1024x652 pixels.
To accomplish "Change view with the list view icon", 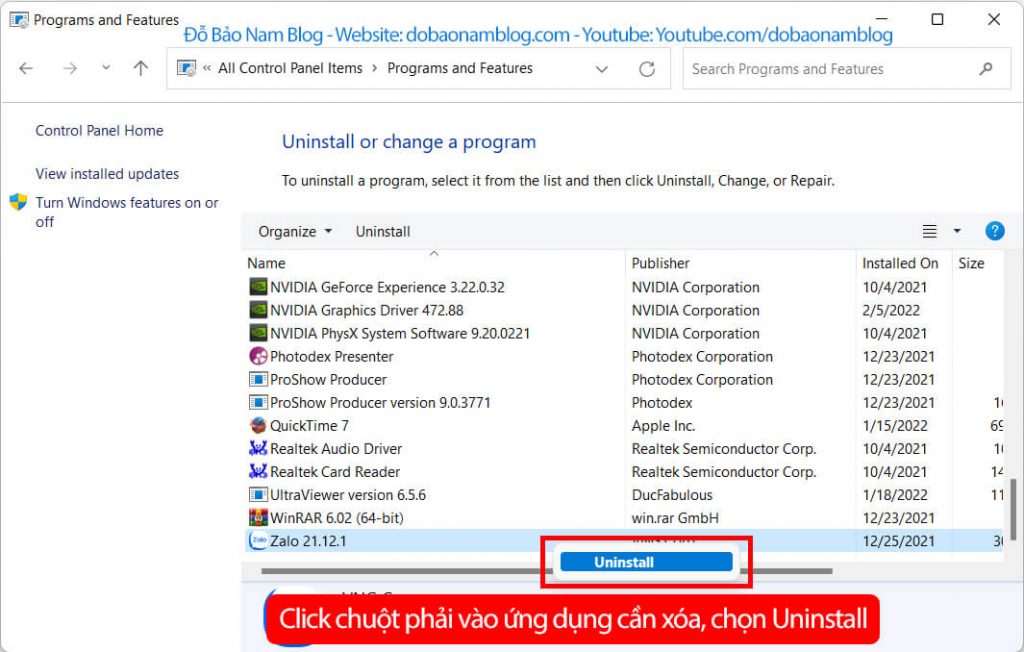I will [x=929, y=231].
